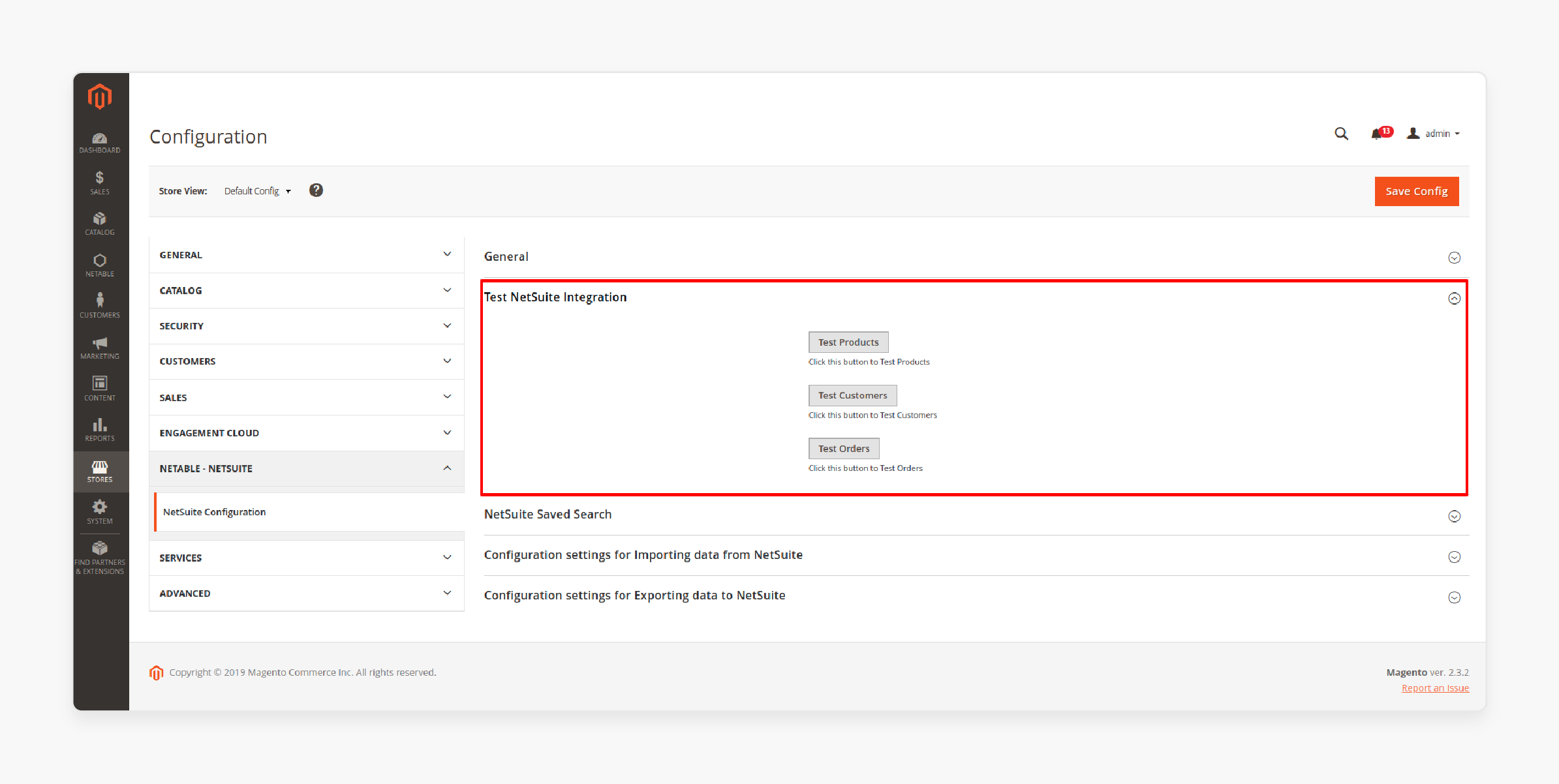Click the Test Customers button
Image resolution: width=1559 pixels, height=784 pixels.
(x=852, y=395)
